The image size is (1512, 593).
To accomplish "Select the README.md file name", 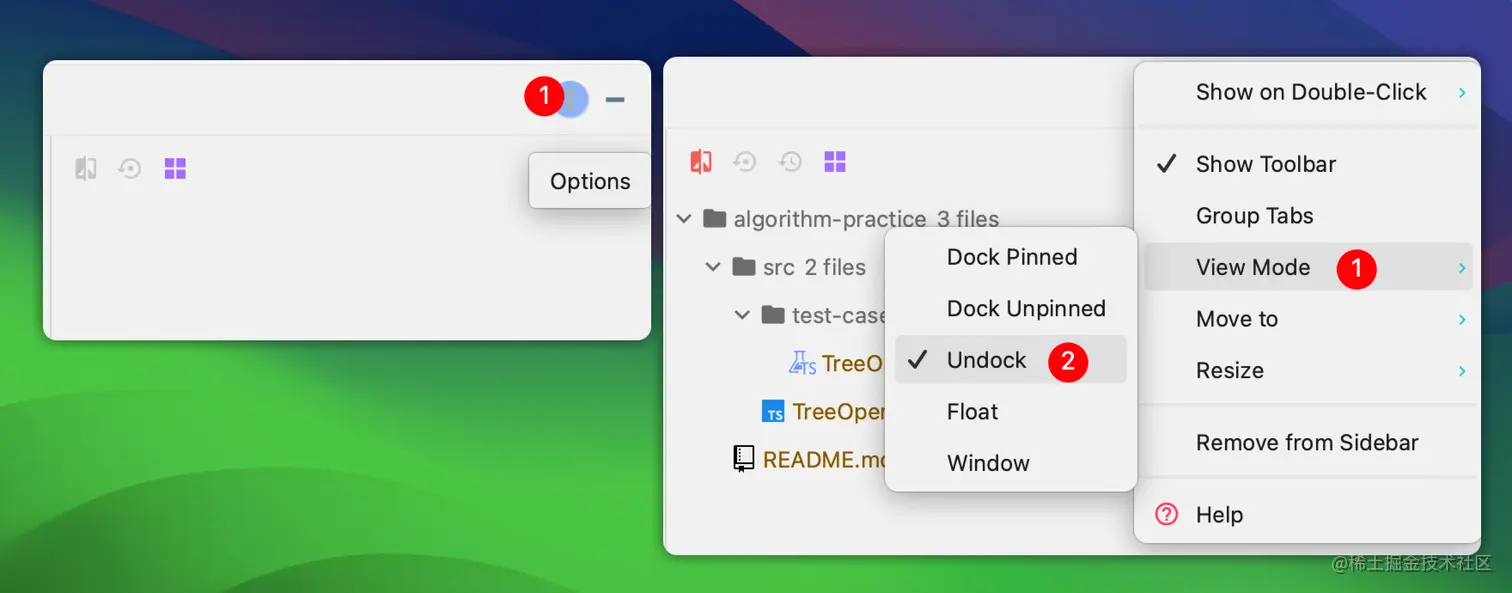I will click(x=824, y=460).
